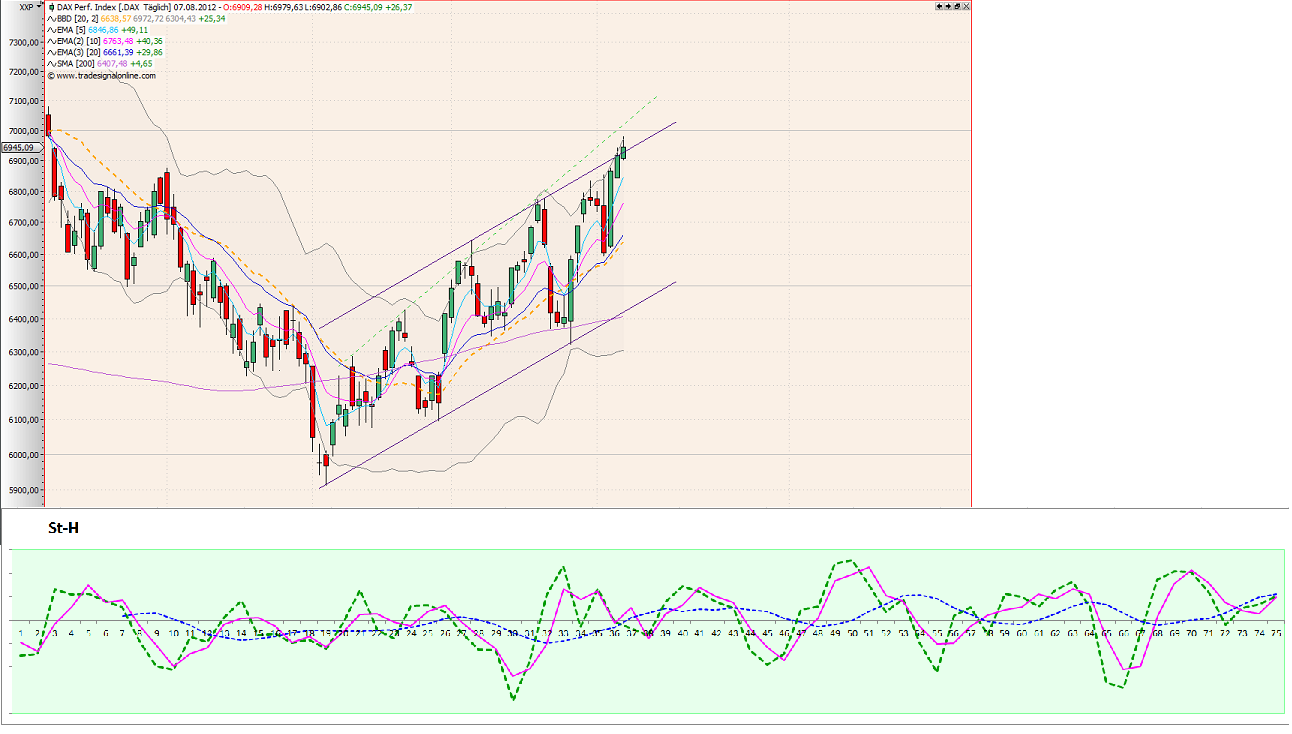Click the instrument pin icon before DAX Perf. Index
The height and width of the screenshot is (734, 1292).
[52, 7]
